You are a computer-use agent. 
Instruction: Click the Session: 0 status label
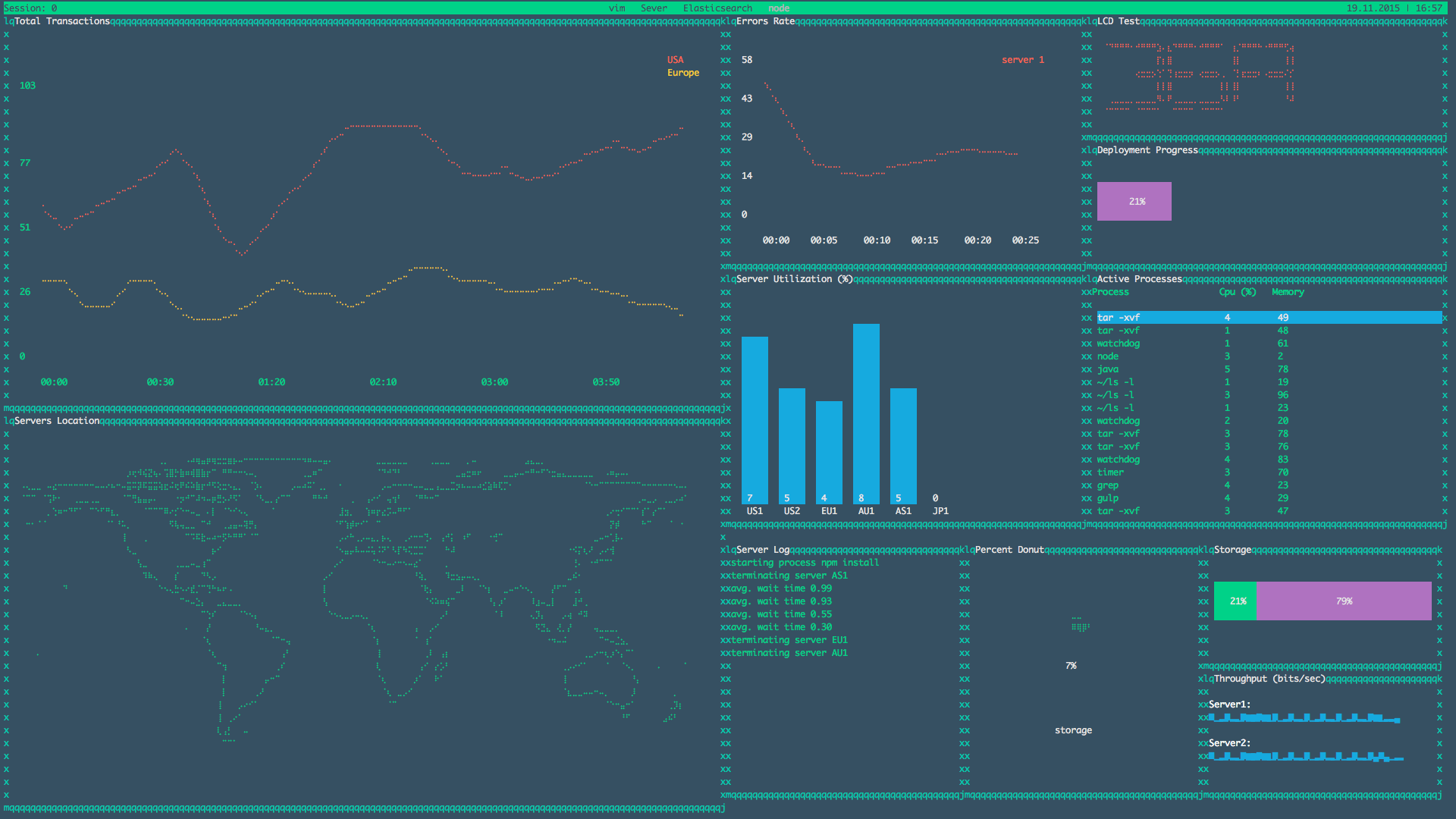30,8
